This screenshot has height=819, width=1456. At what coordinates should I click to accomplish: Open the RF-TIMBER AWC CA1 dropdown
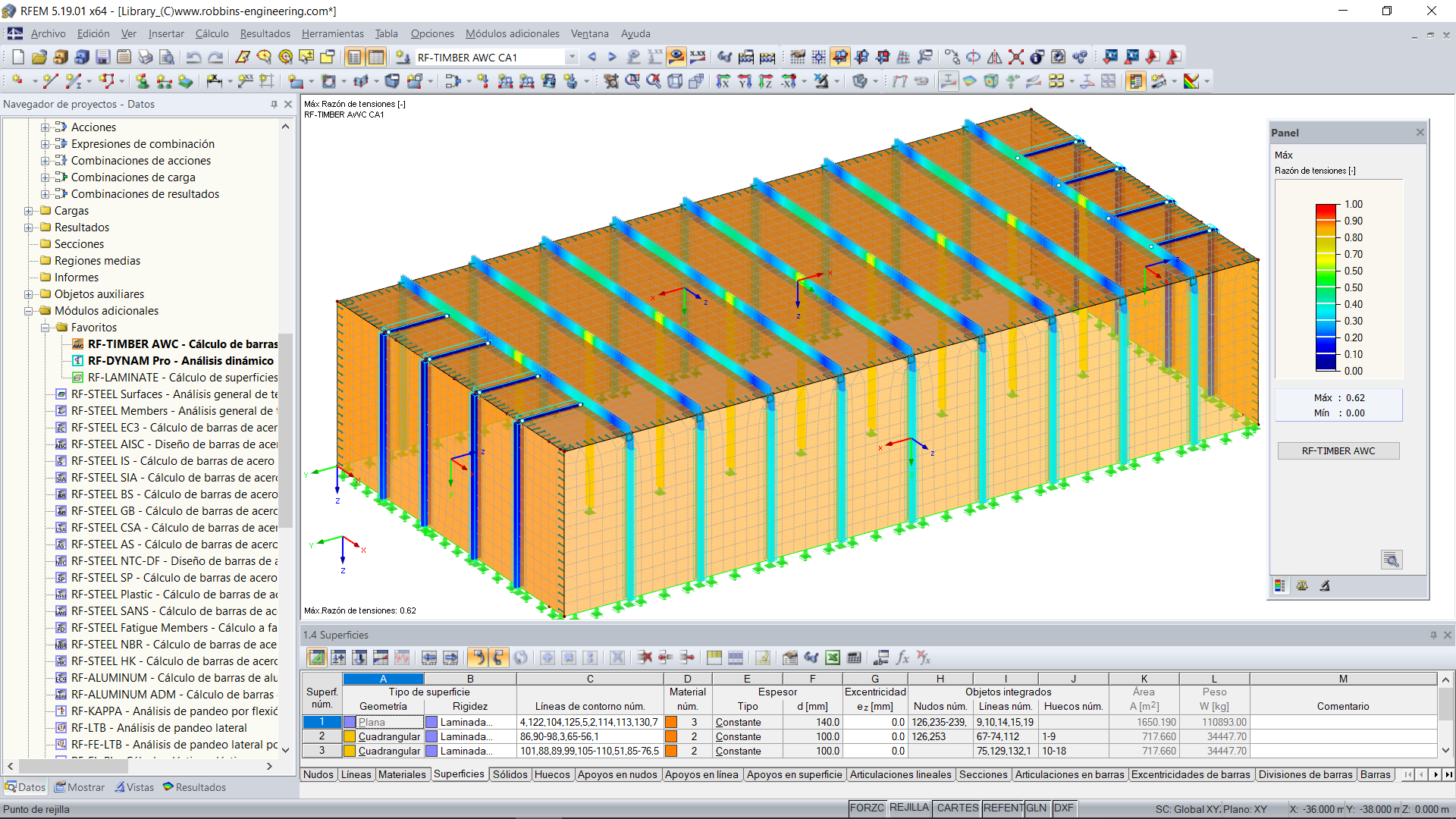pos(572,57)
